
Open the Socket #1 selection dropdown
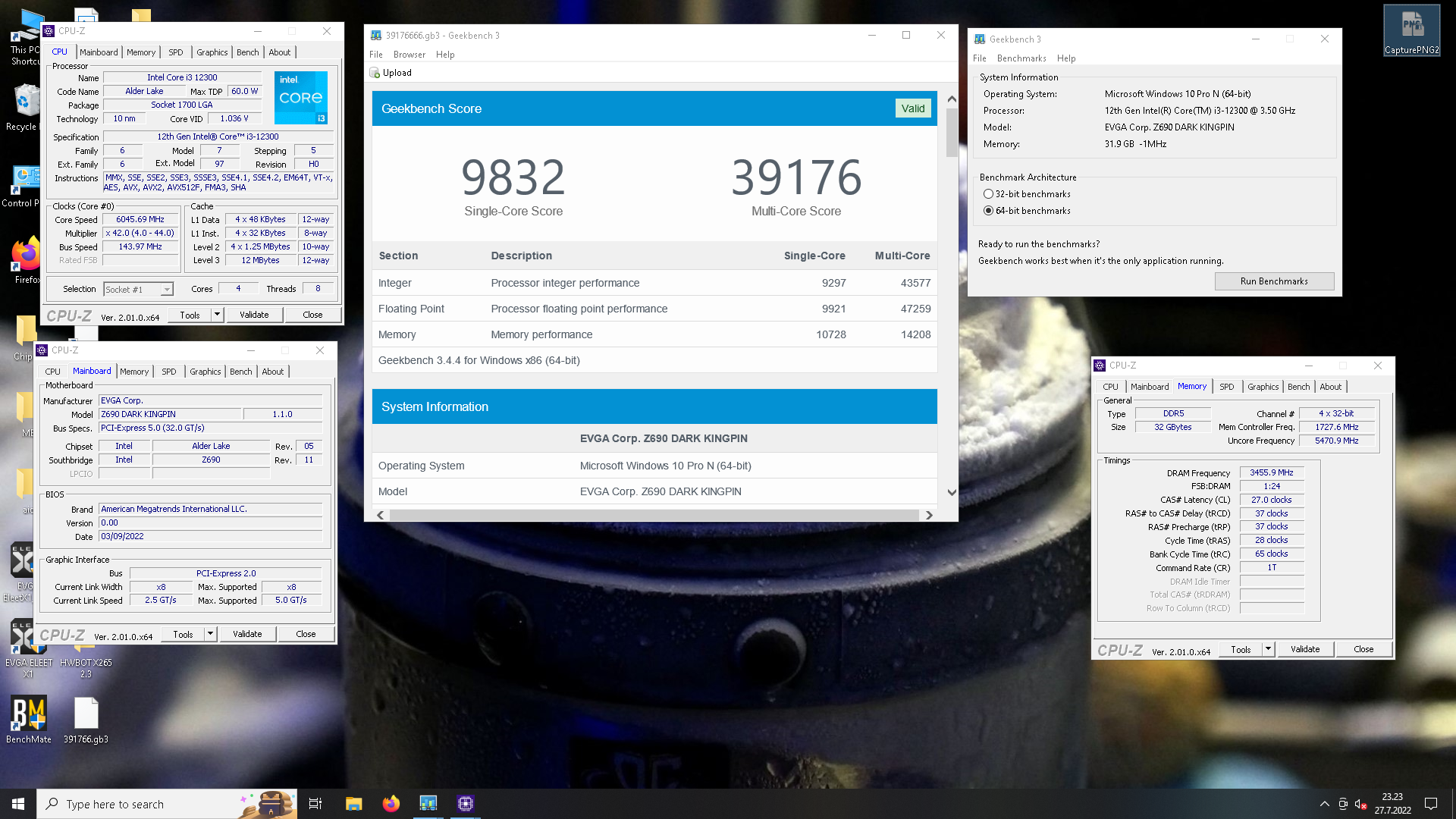(166, 289)
